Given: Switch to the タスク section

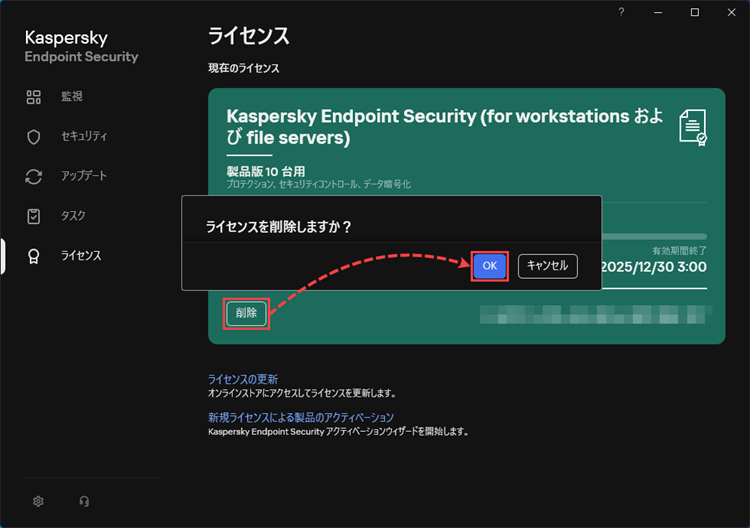Looking at the screenshot, I should coord(73,216).
